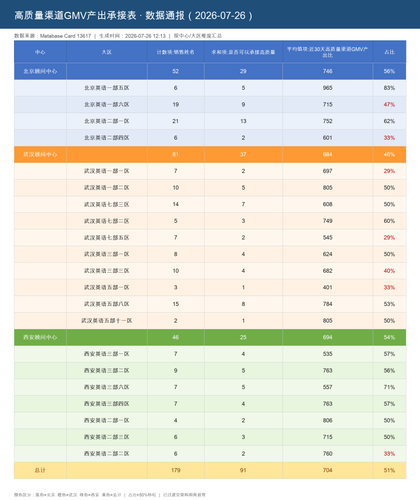
Task: Click the 总计 total row label
Action: click(40, 470)
